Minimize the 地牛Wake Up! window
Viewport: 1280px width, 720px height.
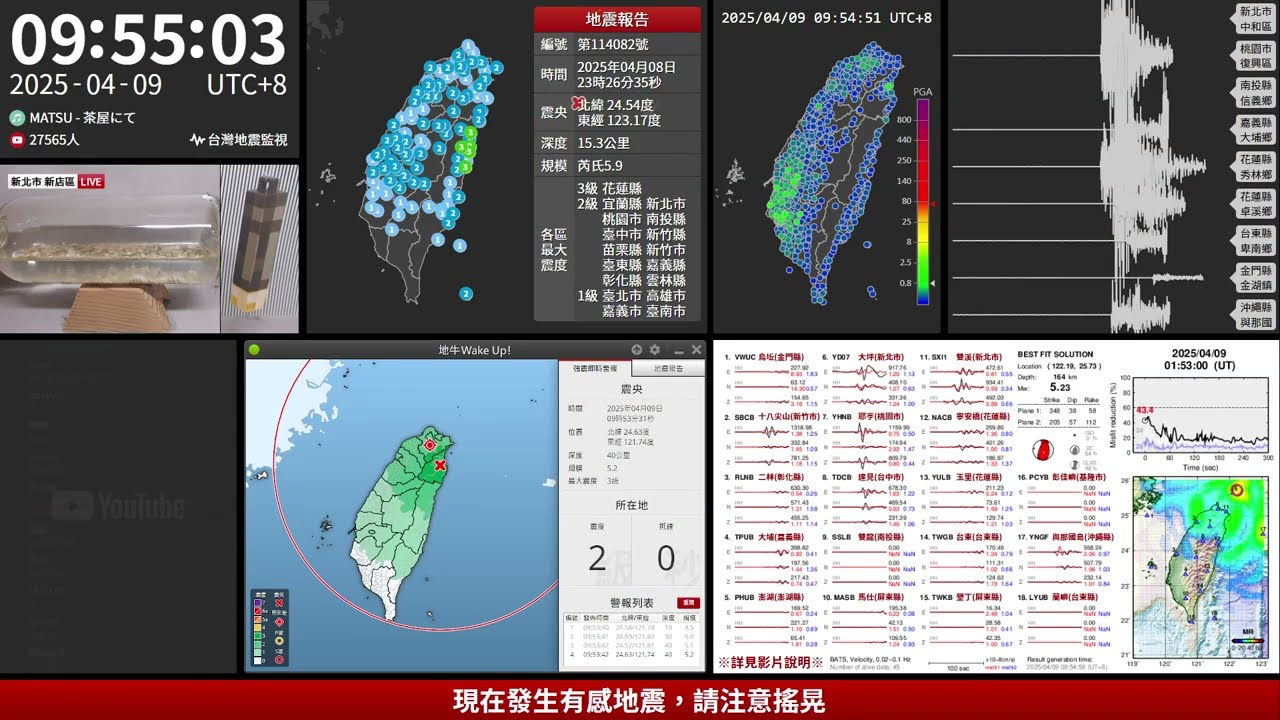pos(677,350)
